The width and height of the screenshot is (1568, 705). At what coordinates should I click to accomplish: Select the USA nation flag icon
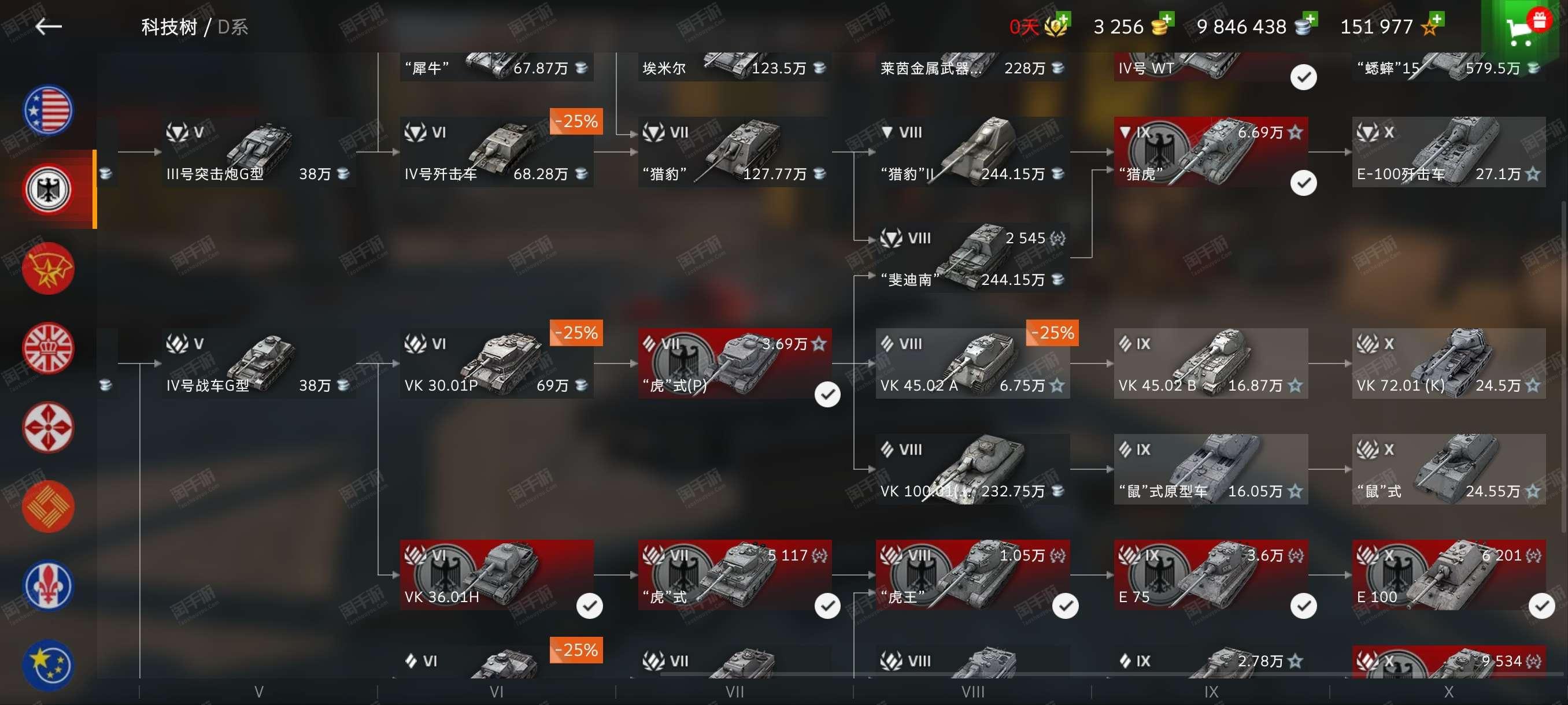coord(48,110)
